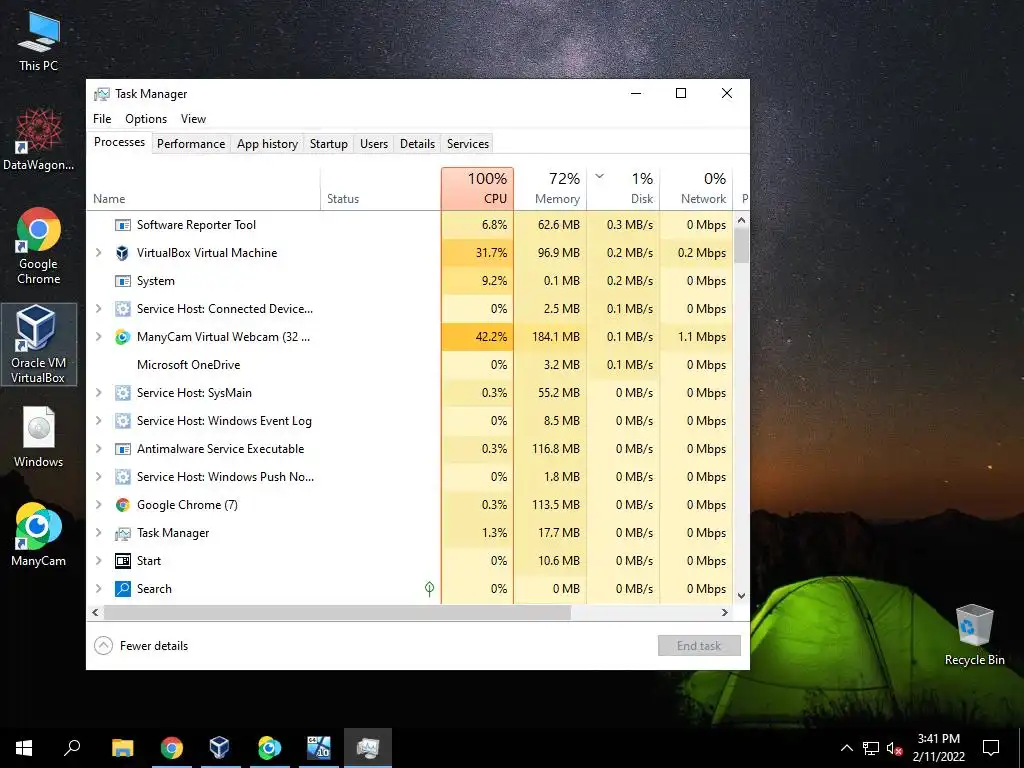Viewport: 1024px width, 768px height.
Task: Expand the Task Manager process row
Action: pos(99,533)
